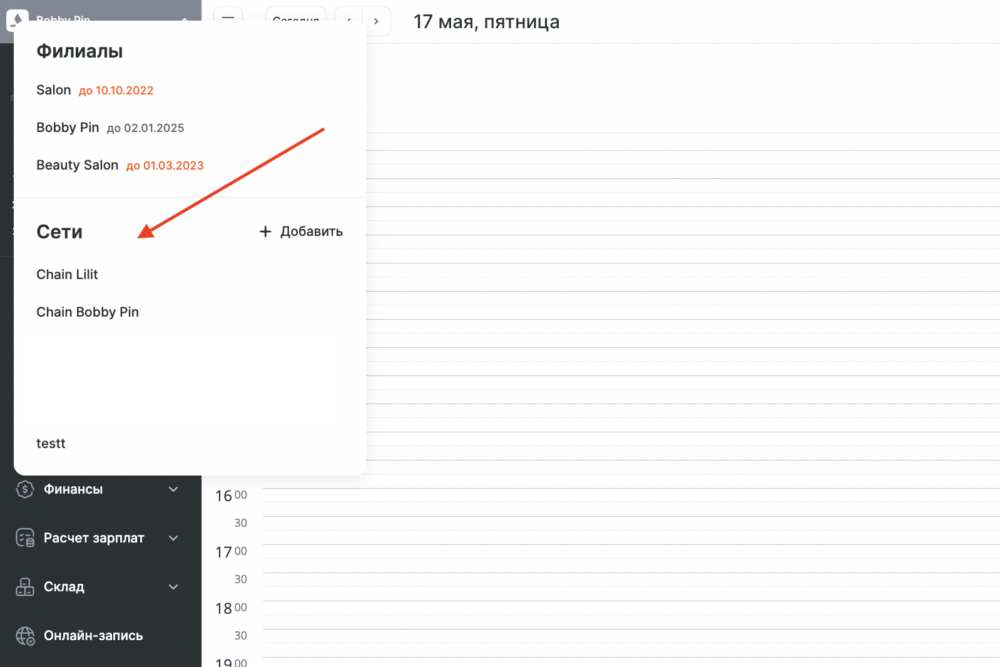Click the 17 мая, пятница date header
The image size is (1000, 667).
[x=487, y=22]
